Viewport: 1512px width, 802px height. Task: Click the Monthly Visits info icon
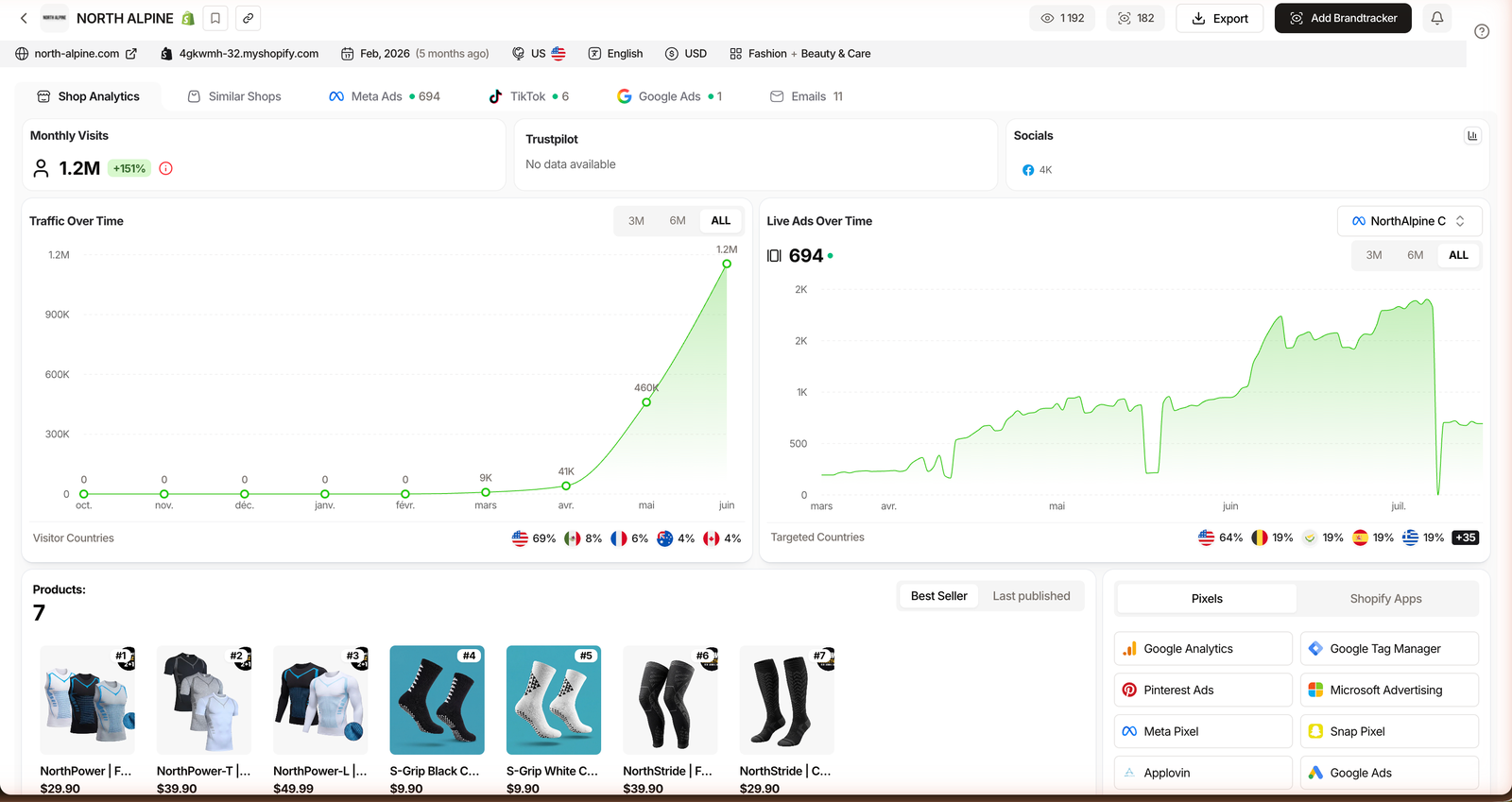click(x=165, y=168)
